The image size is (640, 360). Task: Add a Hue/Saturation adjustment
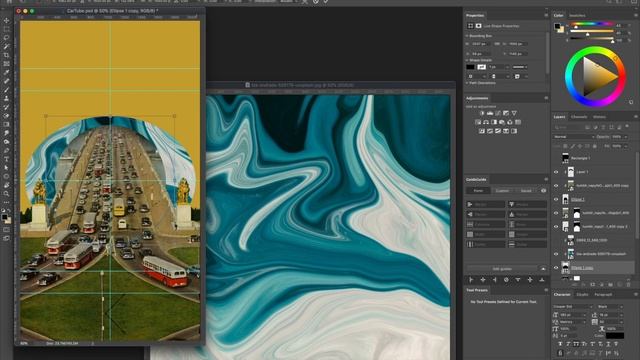478,122
